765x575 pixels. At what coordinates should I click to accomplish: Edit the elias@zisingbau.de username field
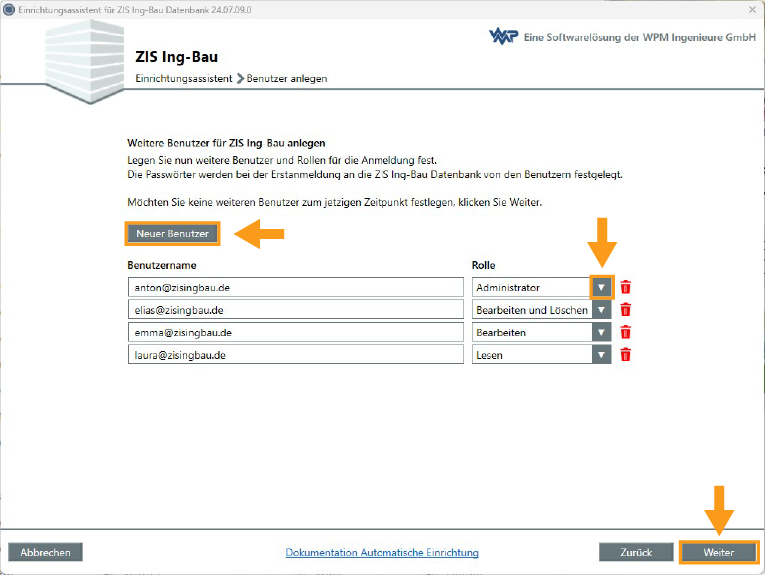click(x=296, y=310)
